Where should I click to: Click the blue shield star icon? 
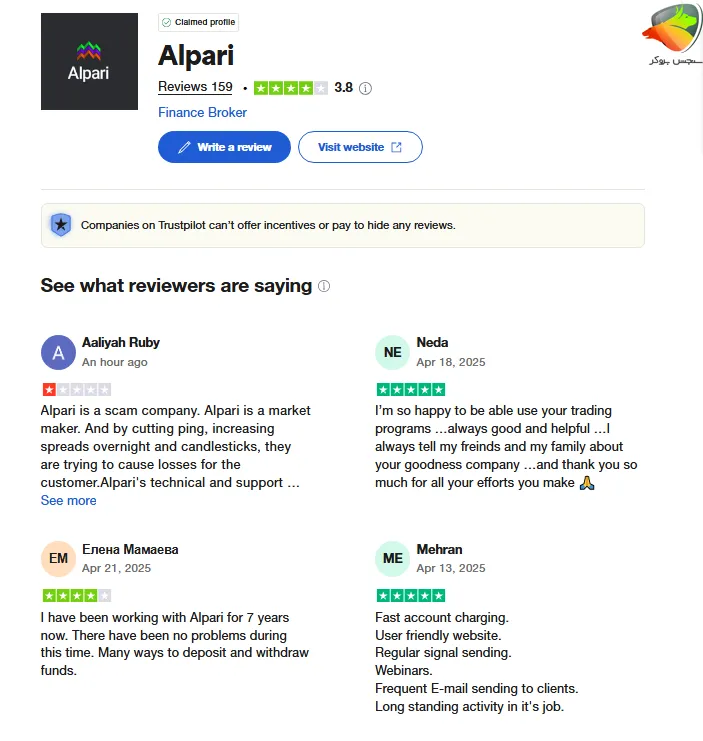(61, 225)
